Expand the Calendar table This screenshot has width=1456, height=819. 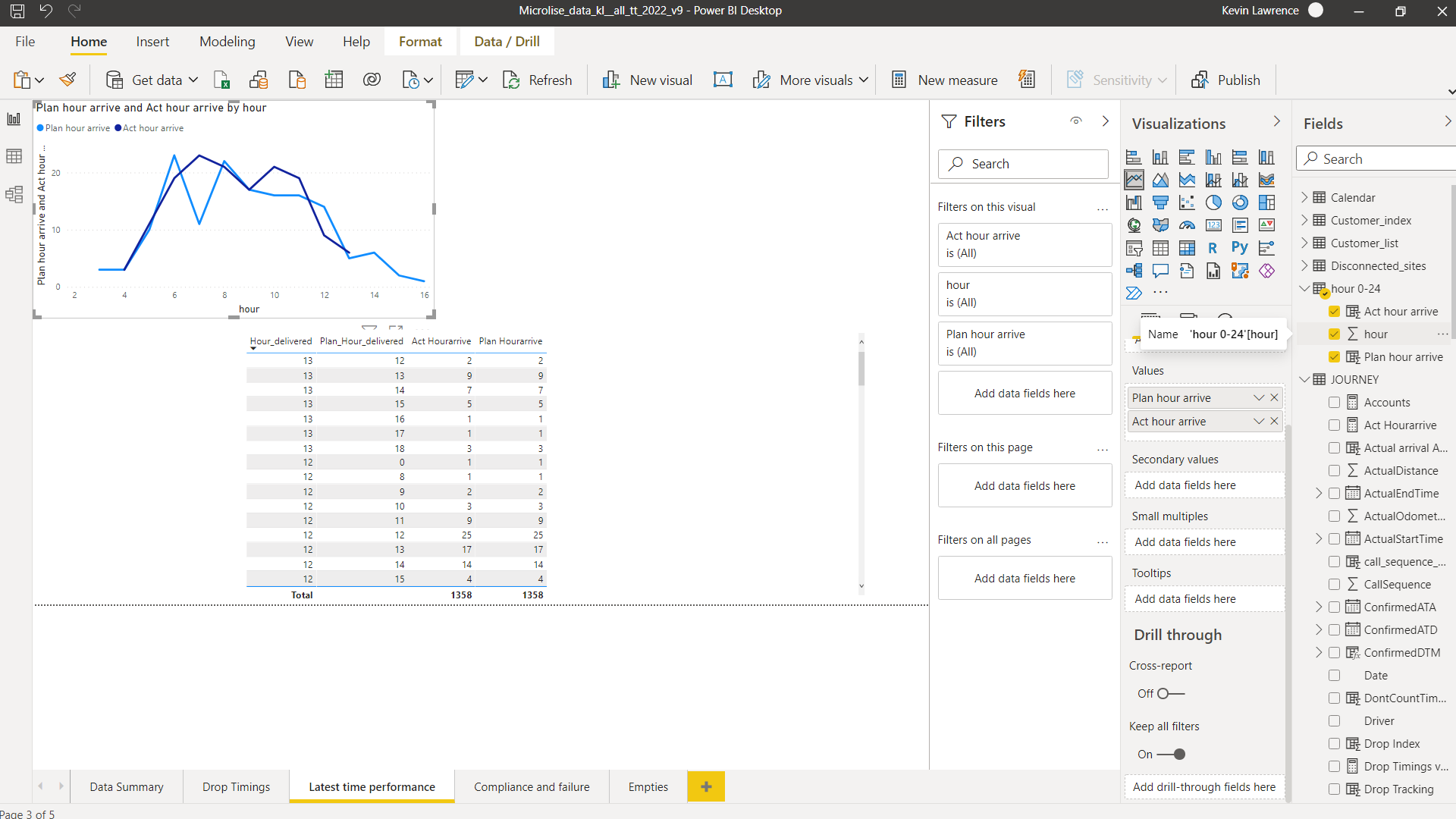[1304, 198]
